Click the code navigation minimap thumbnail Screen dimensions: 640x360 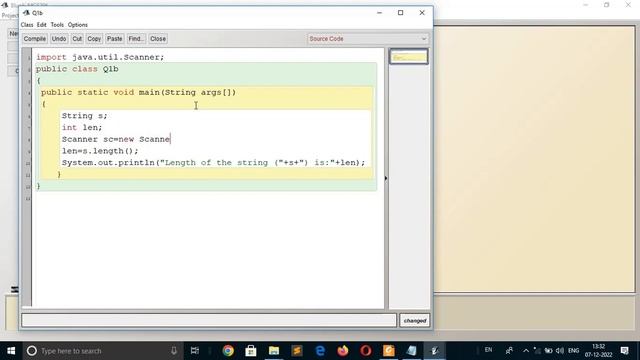(409, 57)
